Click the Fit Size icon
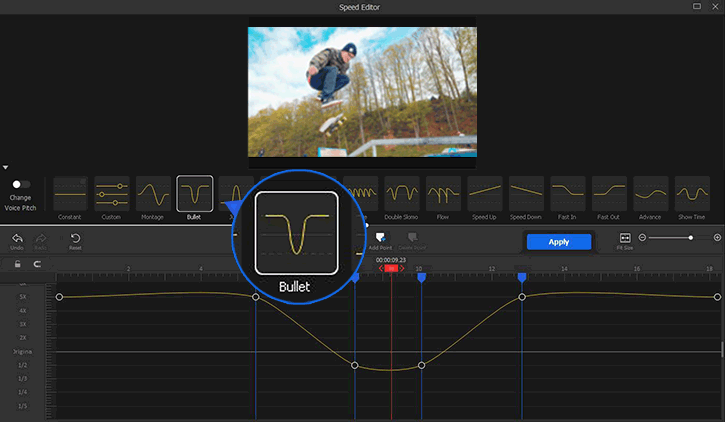 [x=625, y=238]
